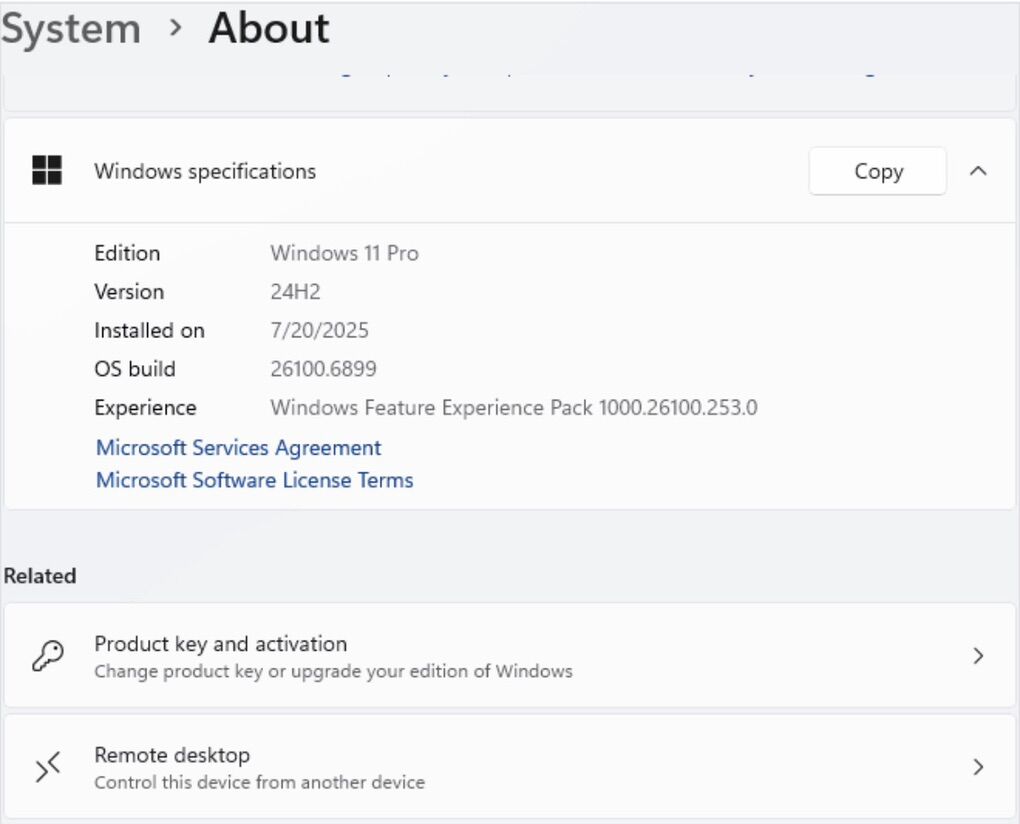Click the About page title
This screenshot has width=1020, height=824.
click(268, 28)
